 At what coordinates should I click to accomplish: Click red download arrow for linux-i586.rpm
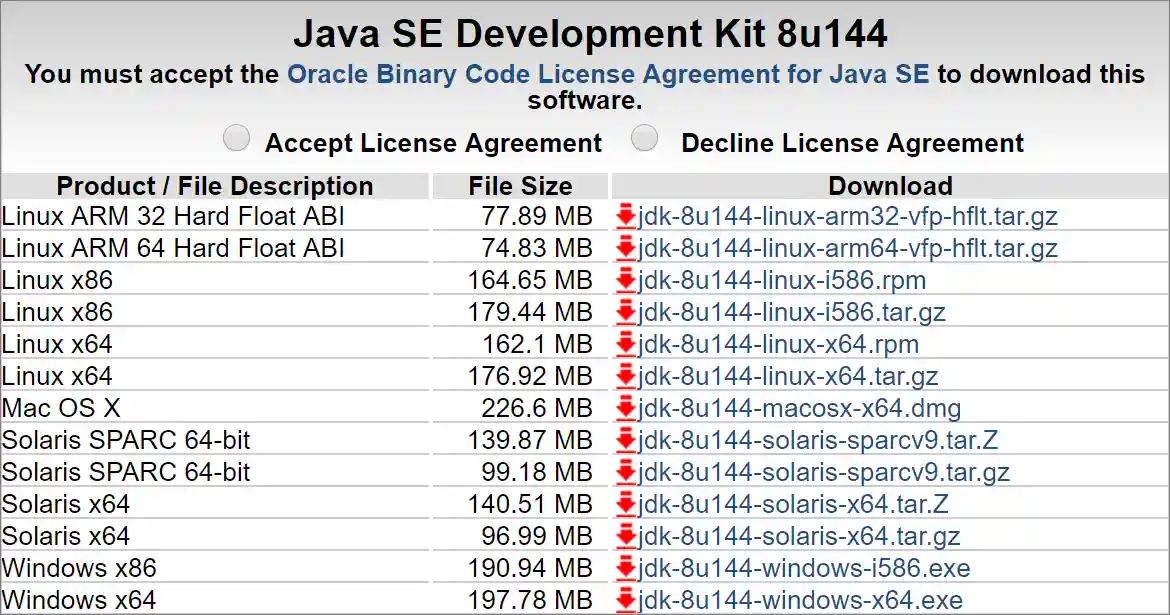626,280
